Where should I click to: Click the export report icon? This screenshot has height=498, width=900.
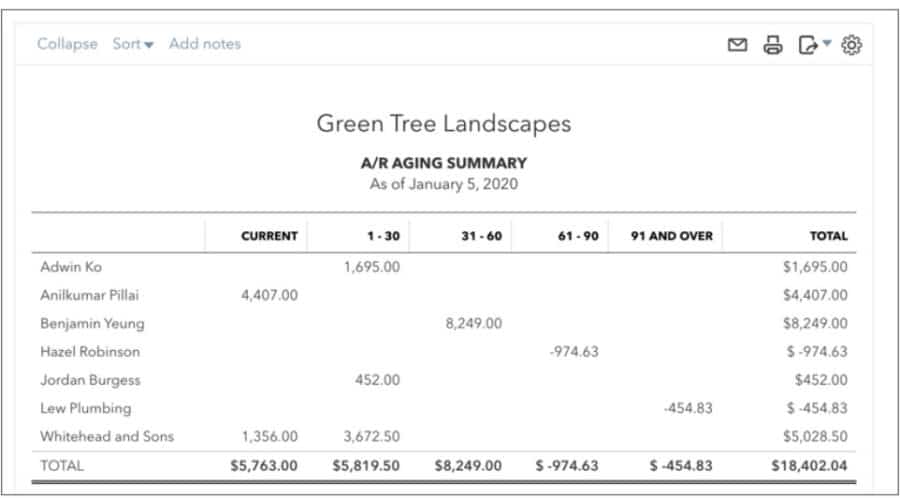(808, 45)
